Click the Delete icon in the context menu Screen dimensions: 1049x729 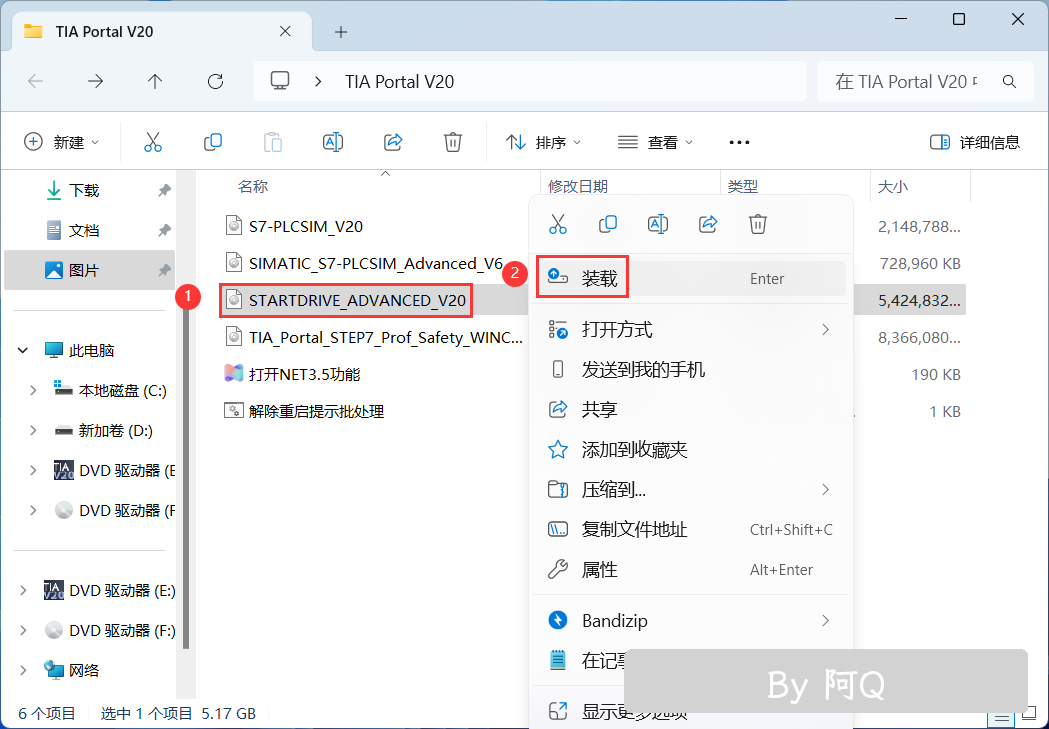tap(758, 224)
